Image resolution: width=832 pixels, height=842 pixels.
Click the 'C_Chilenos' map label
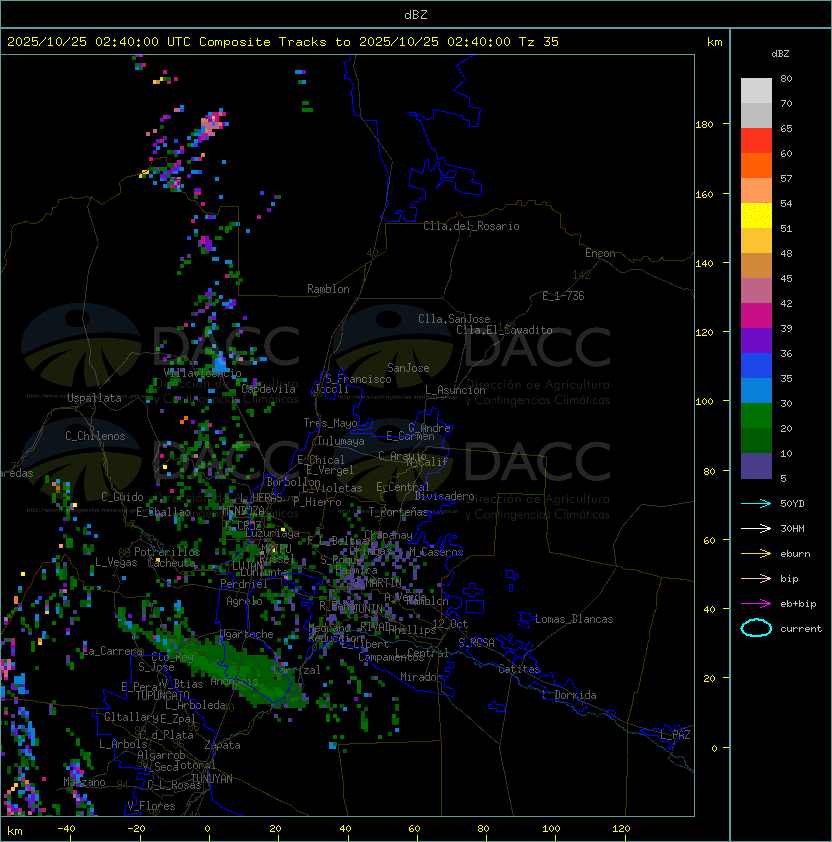95,436
